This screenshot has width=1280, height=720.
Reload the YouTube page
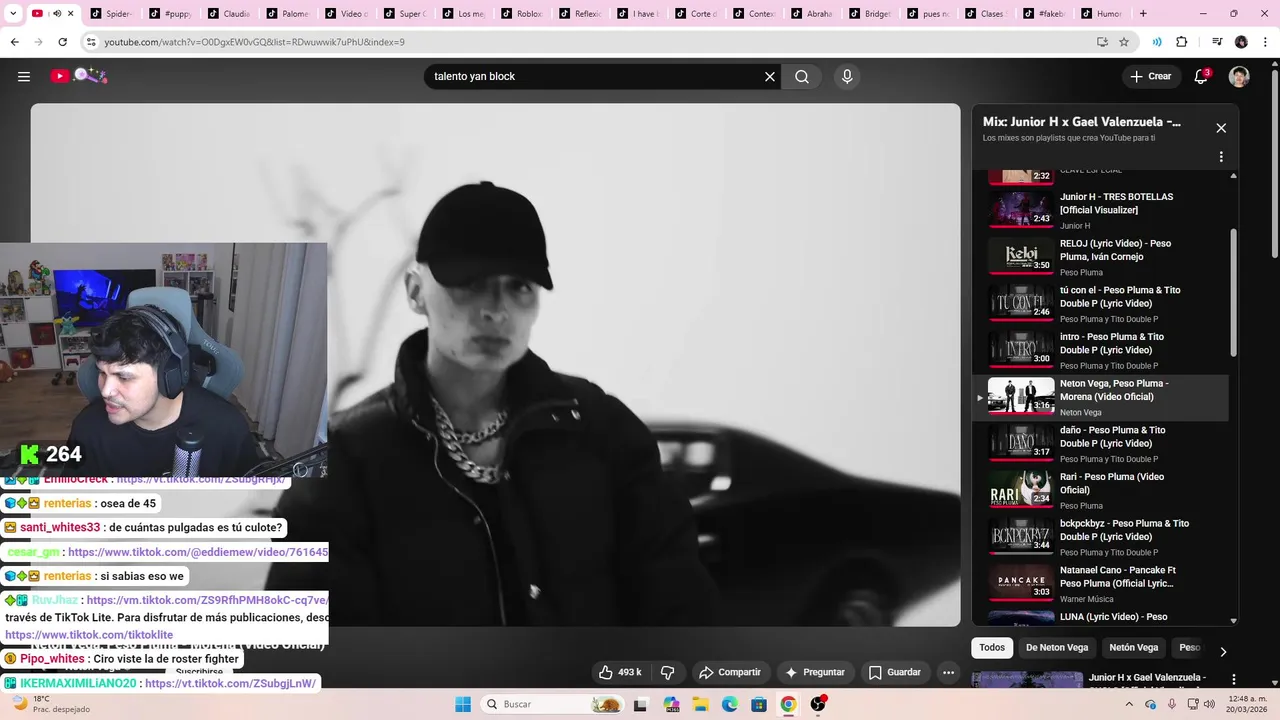point(62,42)
